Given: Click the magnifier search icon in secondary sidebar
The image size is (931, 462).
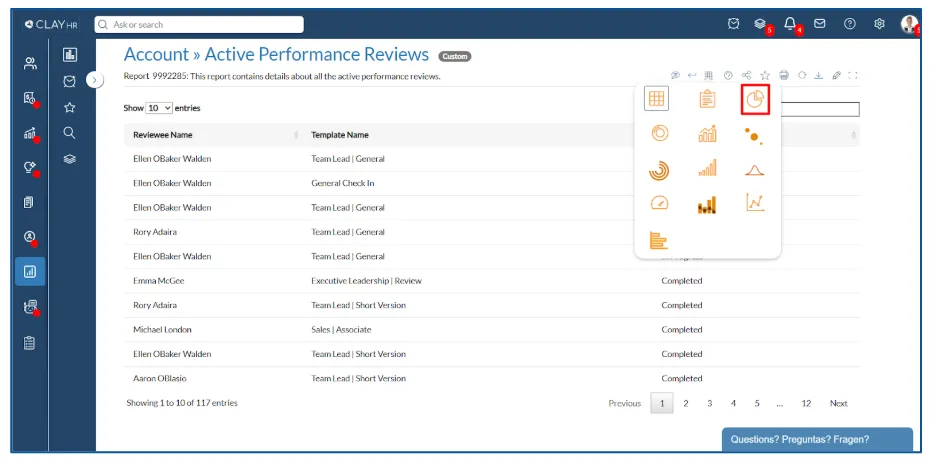Looking at the screenshot, I should [x=69, y=133].
